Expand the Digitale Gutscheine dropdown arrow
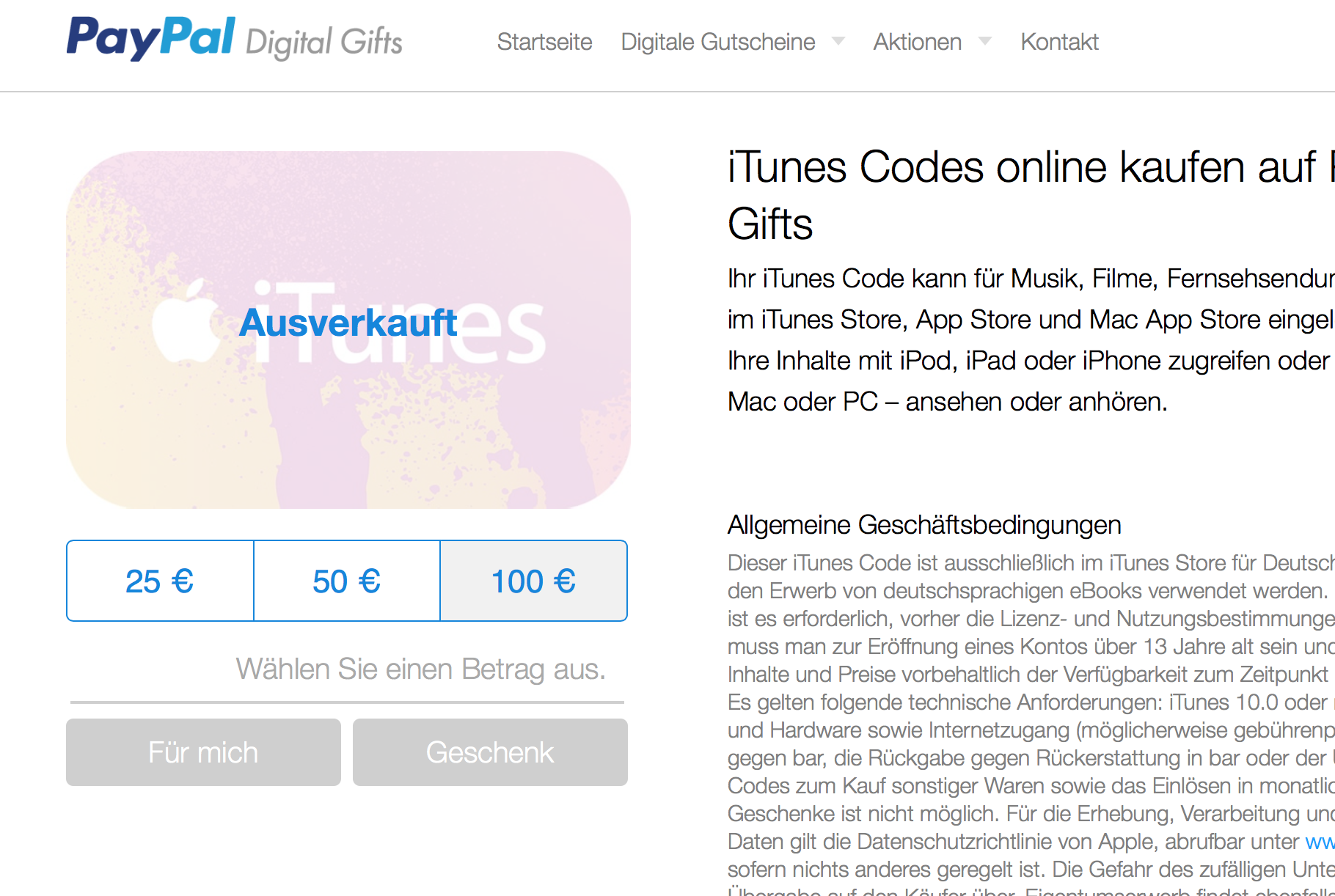This screenshot has width=1335, height=896. pos(838,41)
